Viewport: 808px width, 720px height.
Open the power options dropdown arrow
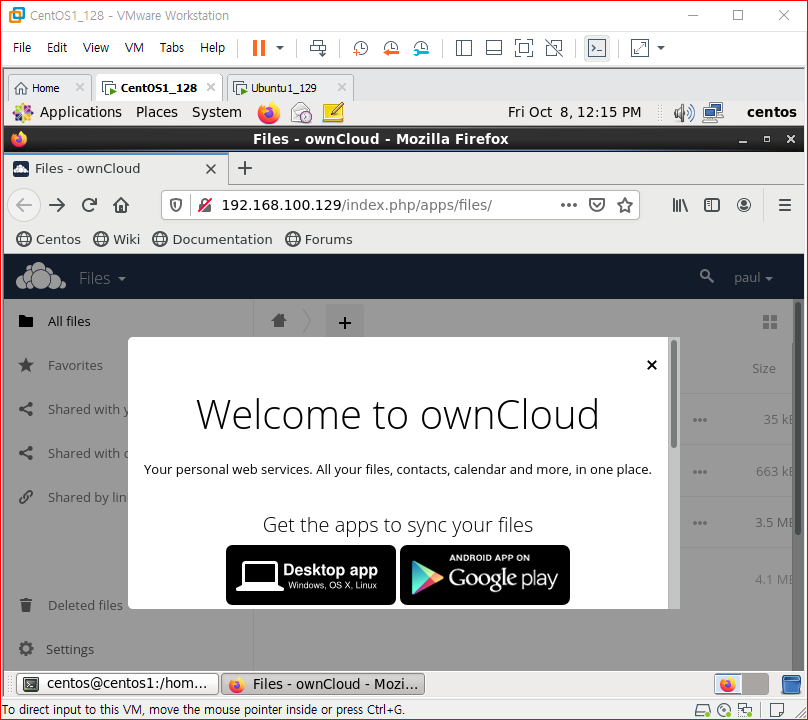coord(280,48)
